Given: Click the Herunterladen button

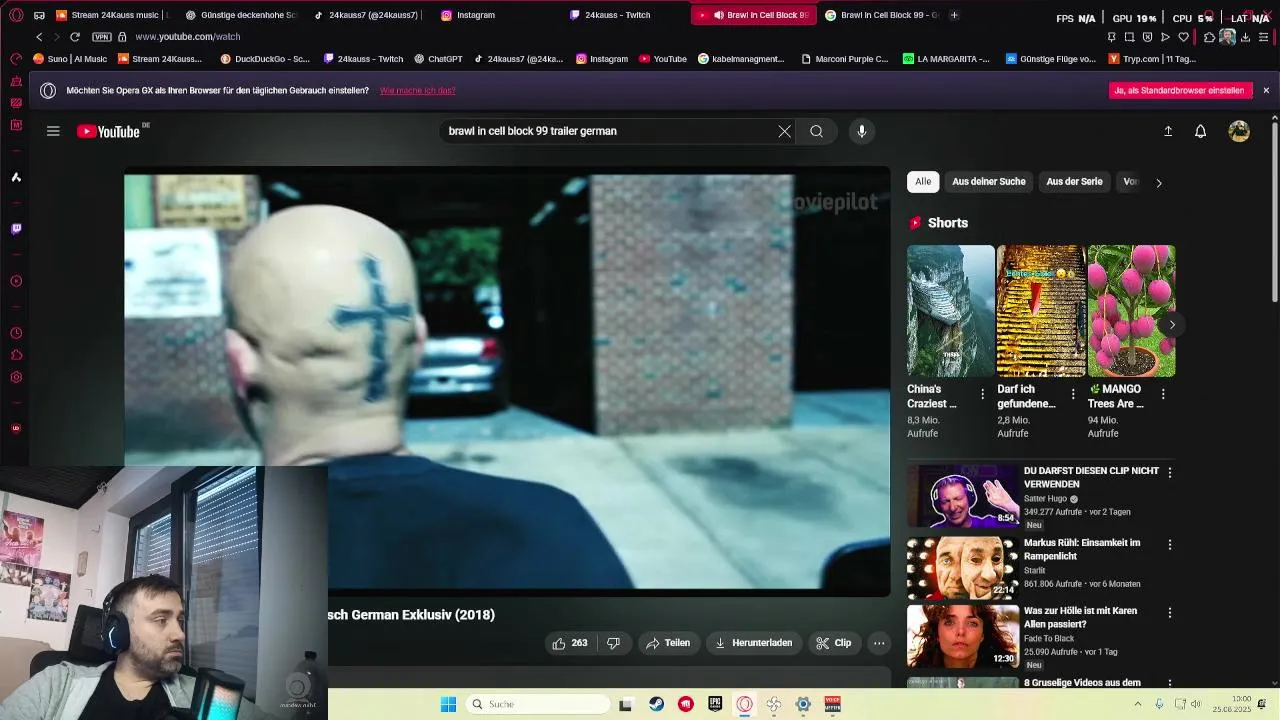Looking at the screenshot, I should [x=753, y=643].
